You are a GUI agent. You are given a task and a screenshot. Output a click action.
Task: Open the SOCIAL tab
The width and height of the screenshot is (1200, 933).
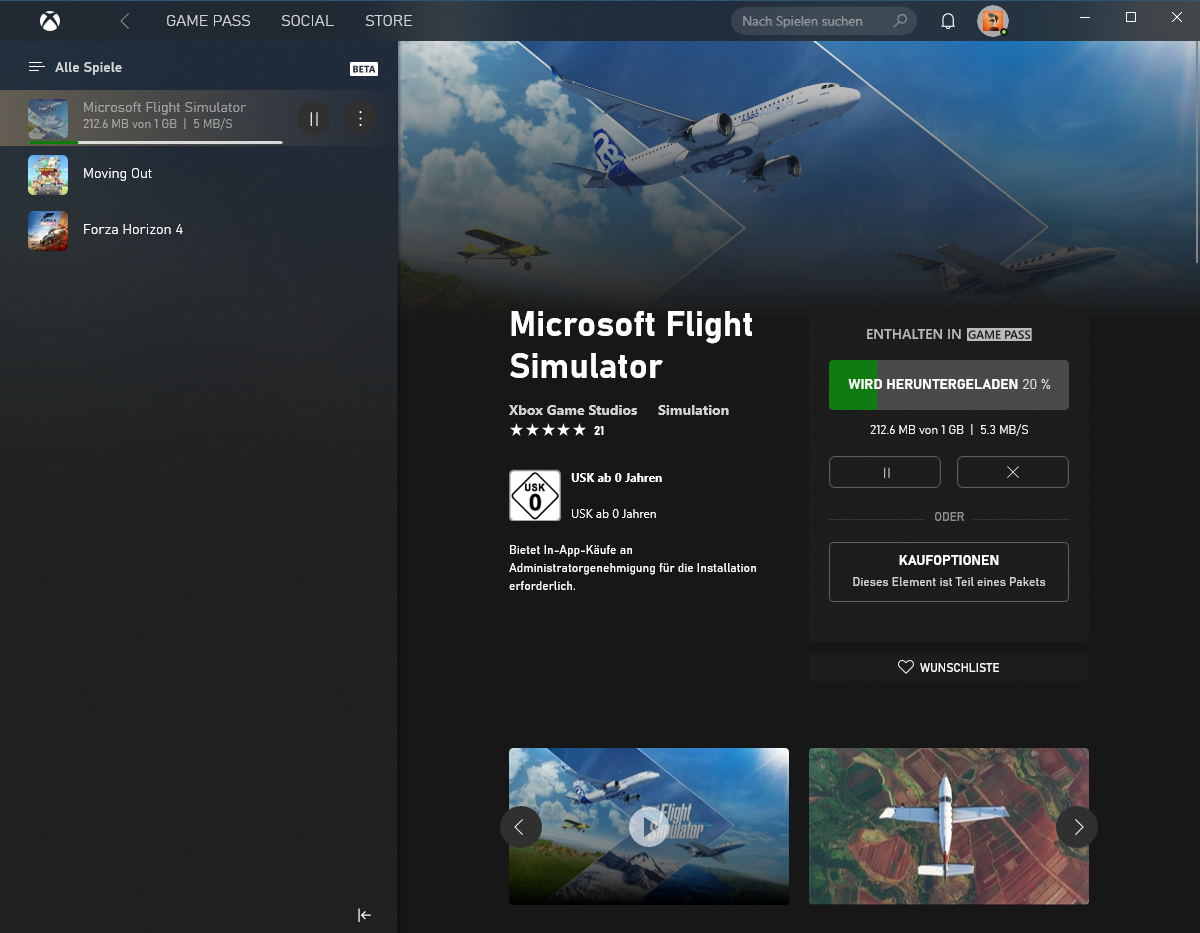(307, 21)
